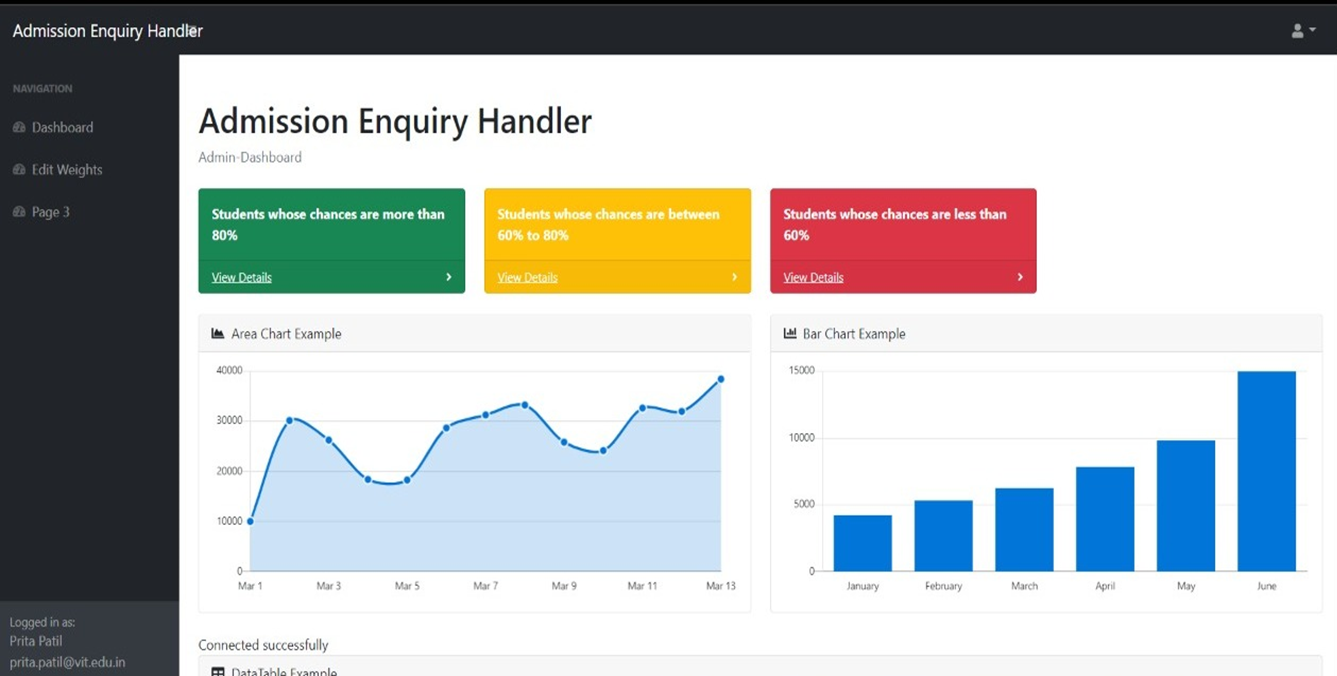This screenshot has width=1337, height=676.
Task: Click the green 'more than 80%' card title
Action: point(328,225)
